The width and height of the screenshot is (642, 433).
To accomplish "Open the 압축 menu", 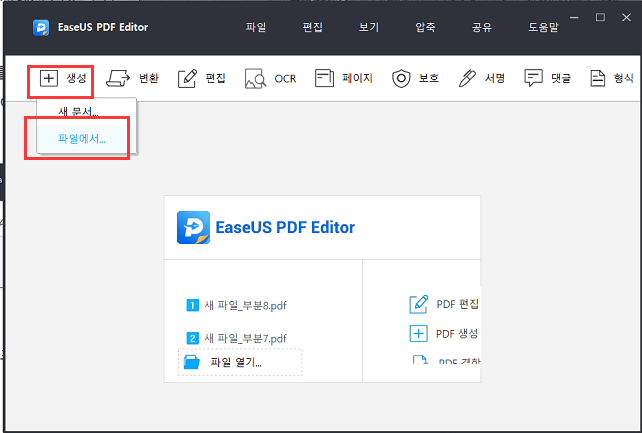I will (x=425, y=27).
